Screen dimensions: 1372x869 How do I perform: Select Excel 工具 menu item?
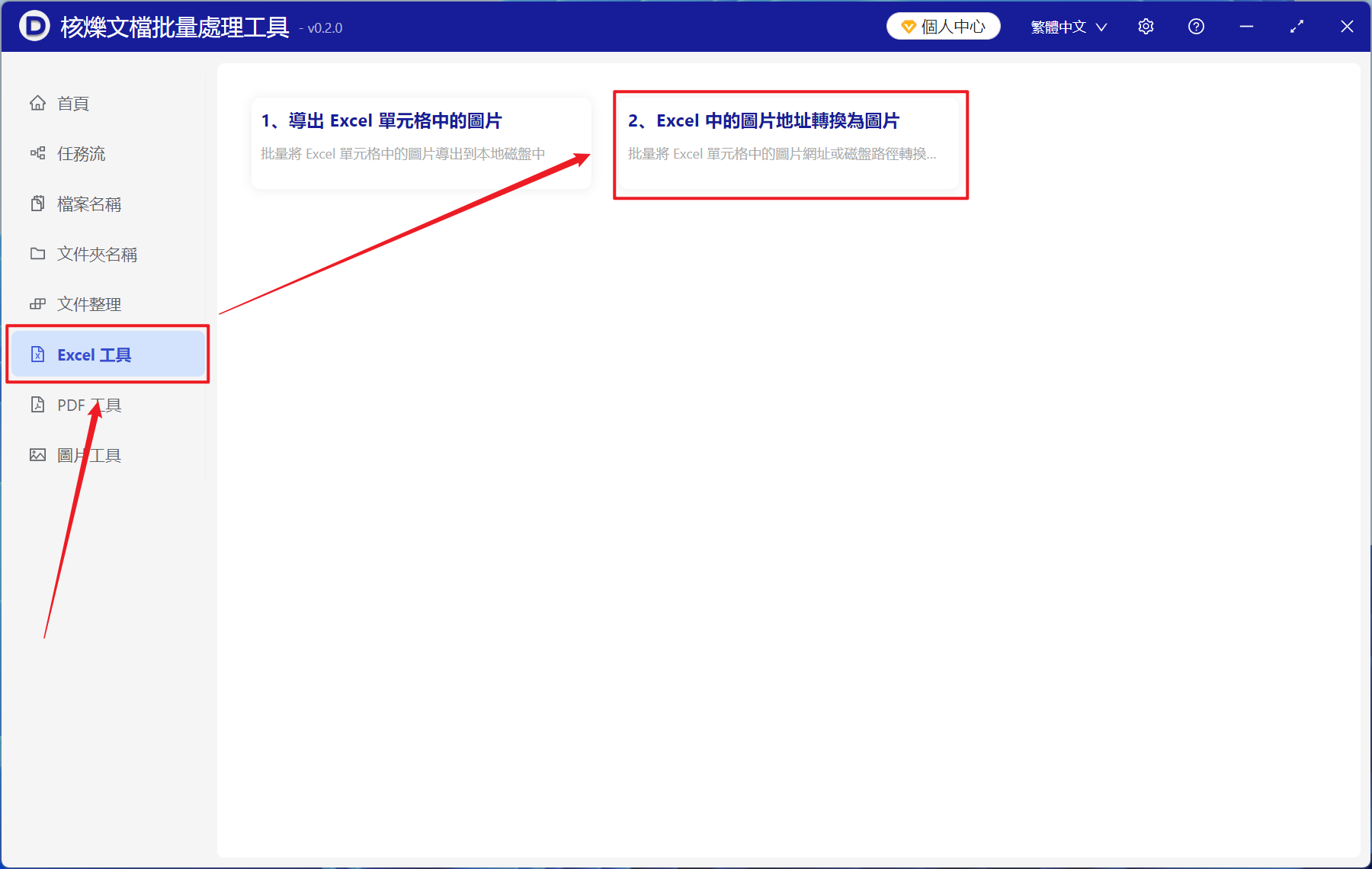[107, 354]
